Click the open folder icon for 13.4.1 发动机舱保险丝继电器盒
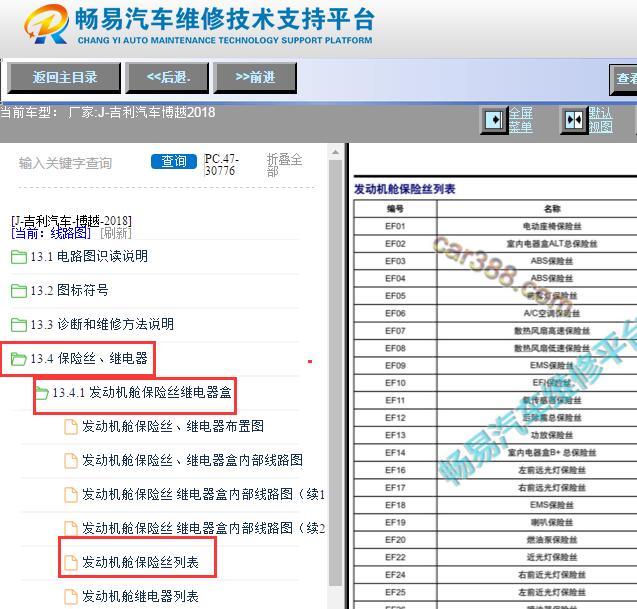 42,393
